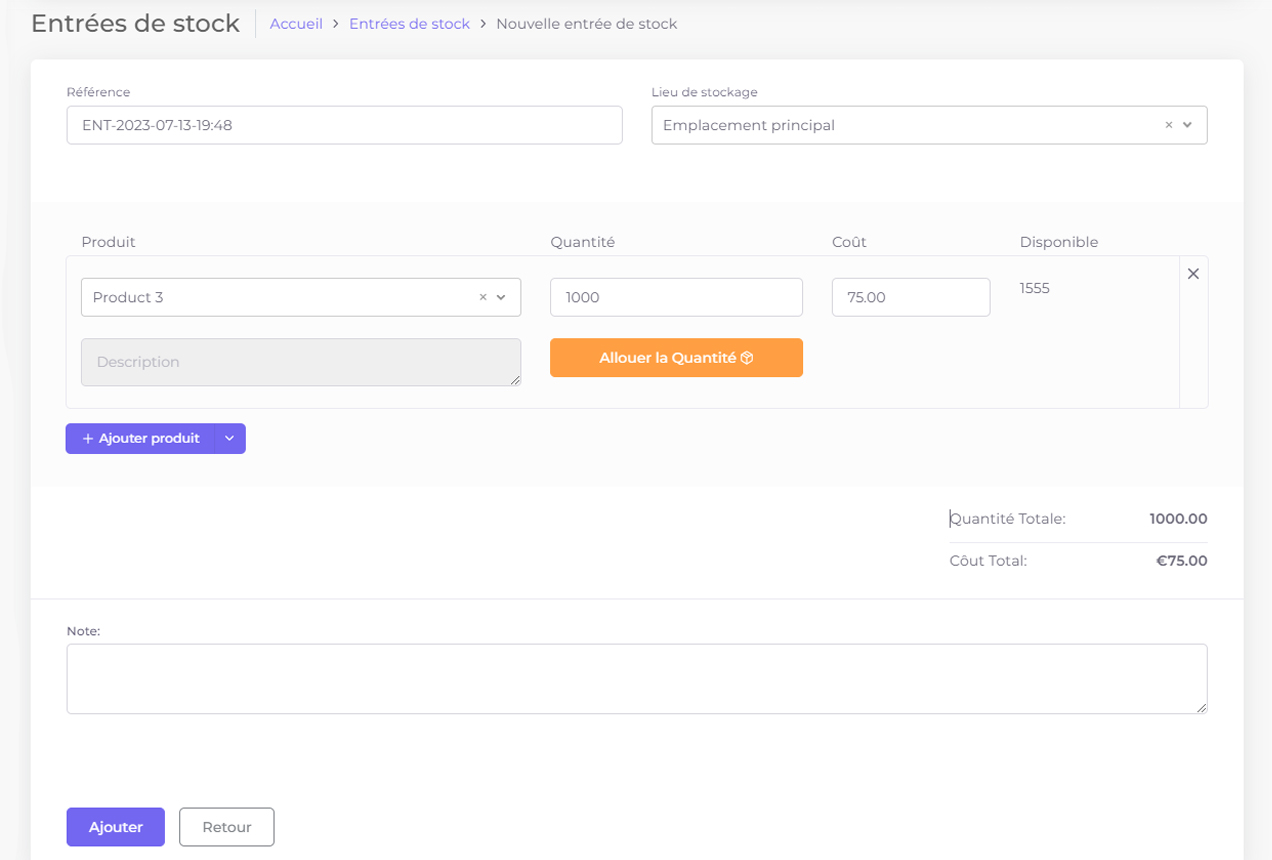Expand the Ajouter produit split arrow
Viewport: 1272px width, 860px height.
[x=230, y=439]
